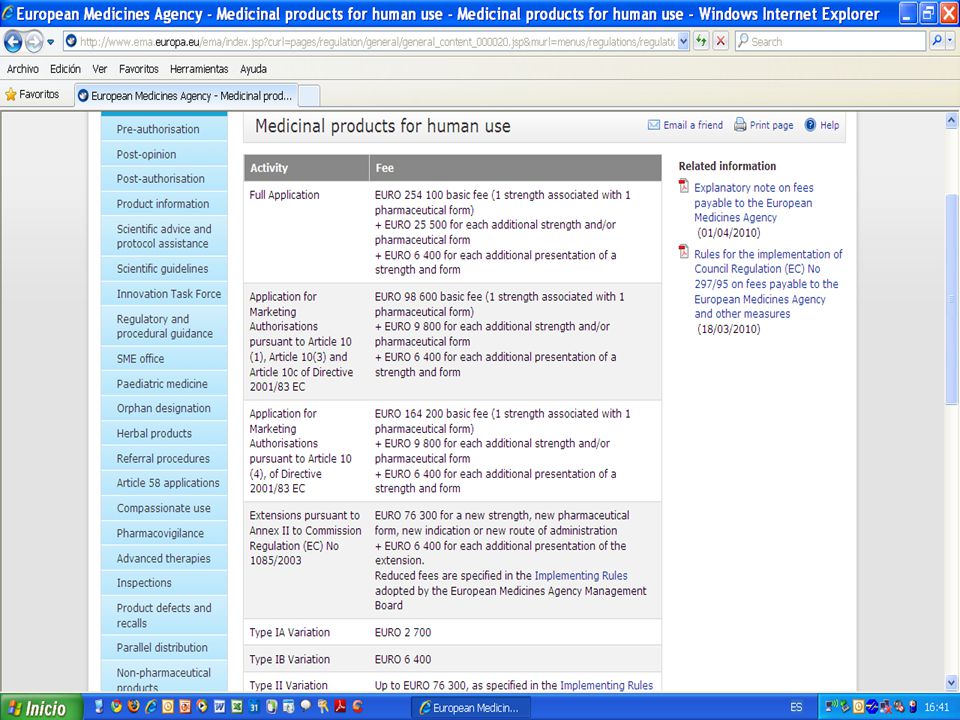Screen dimensions: 960x720
Task: Click the browser Forward arrow button
Action: 34,42
